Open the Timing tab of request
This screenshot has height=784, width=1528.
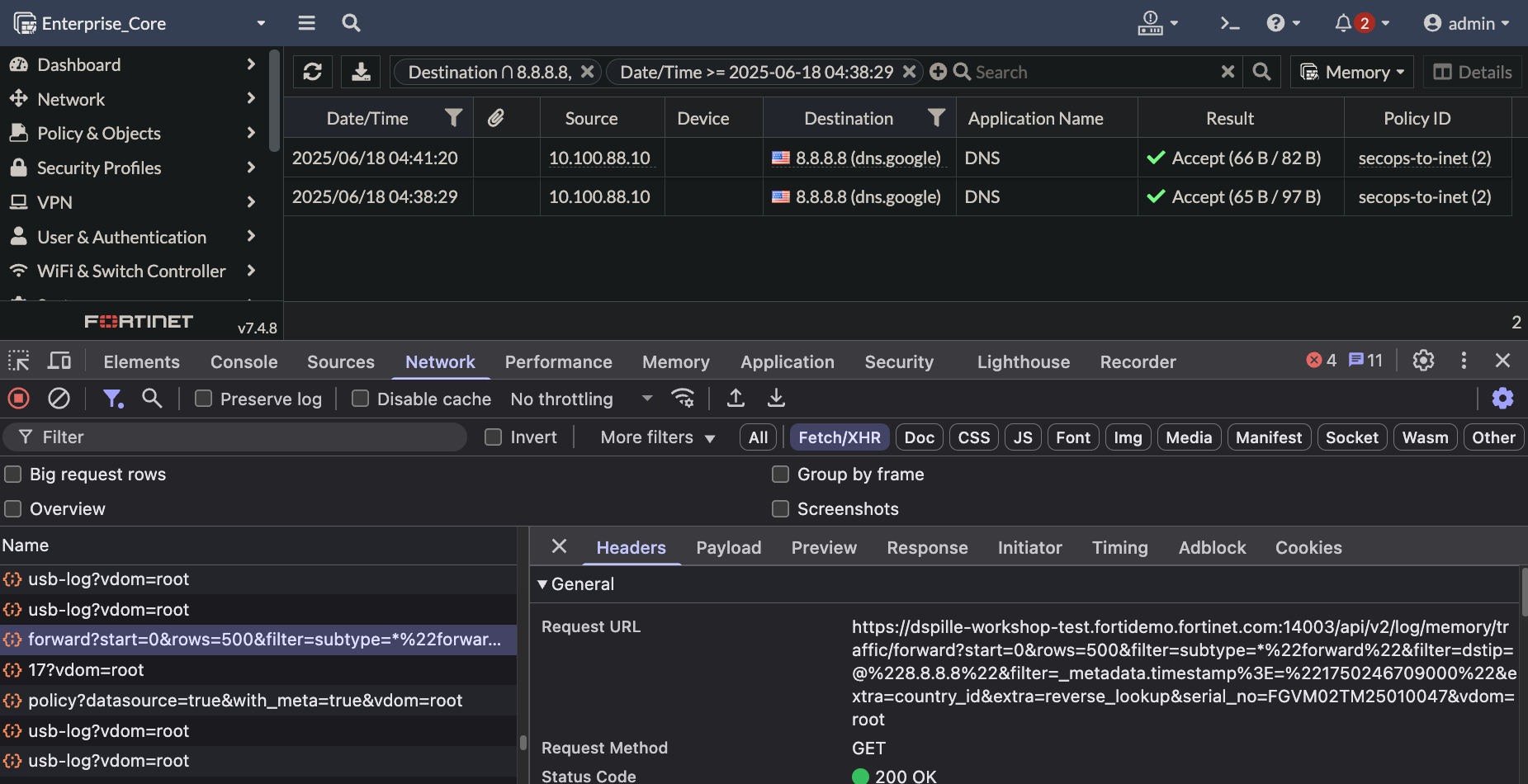[1119, 548]
